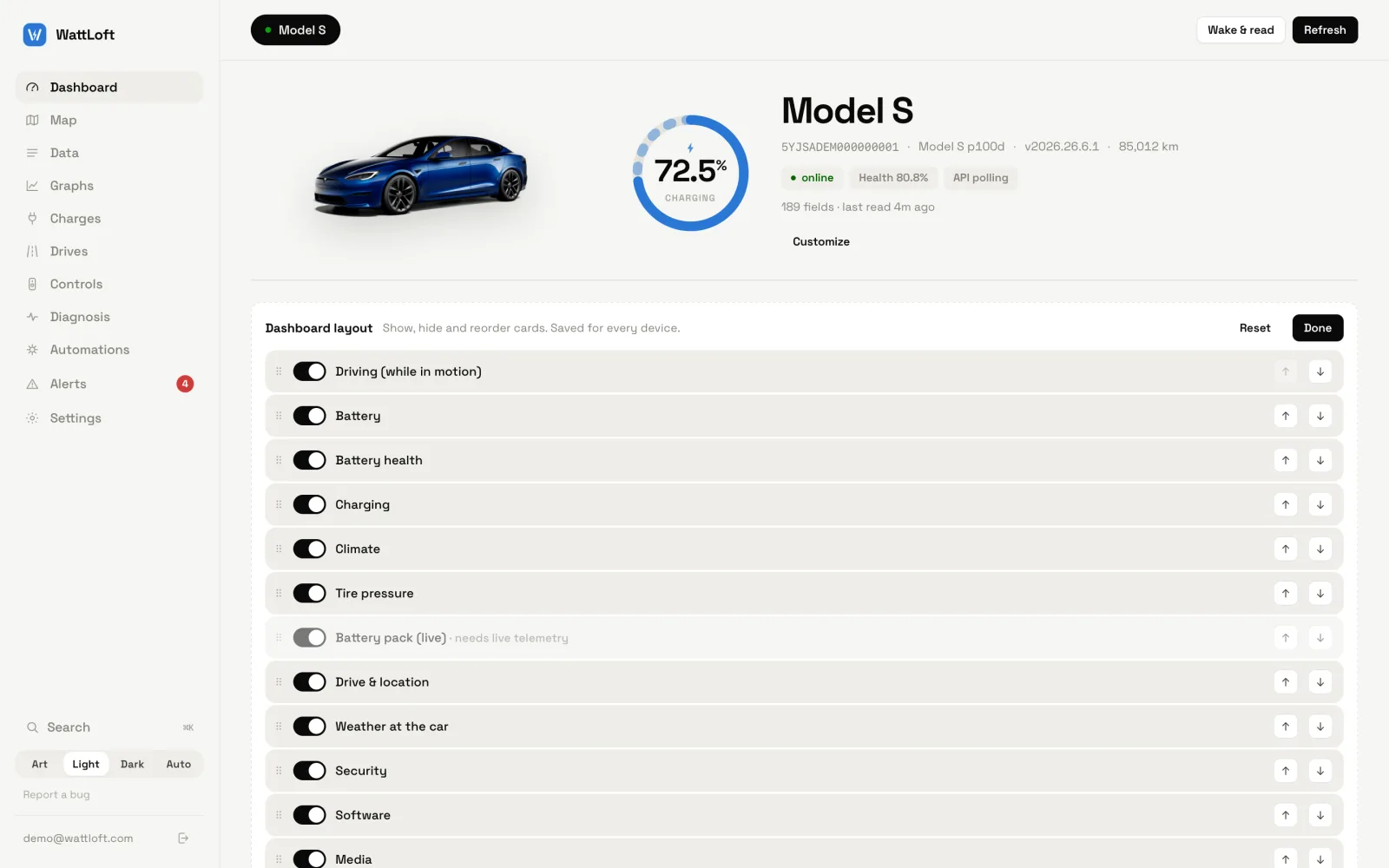Open the Map sidebar icon
Screen dimensions: 1389x868
(32, 120)
